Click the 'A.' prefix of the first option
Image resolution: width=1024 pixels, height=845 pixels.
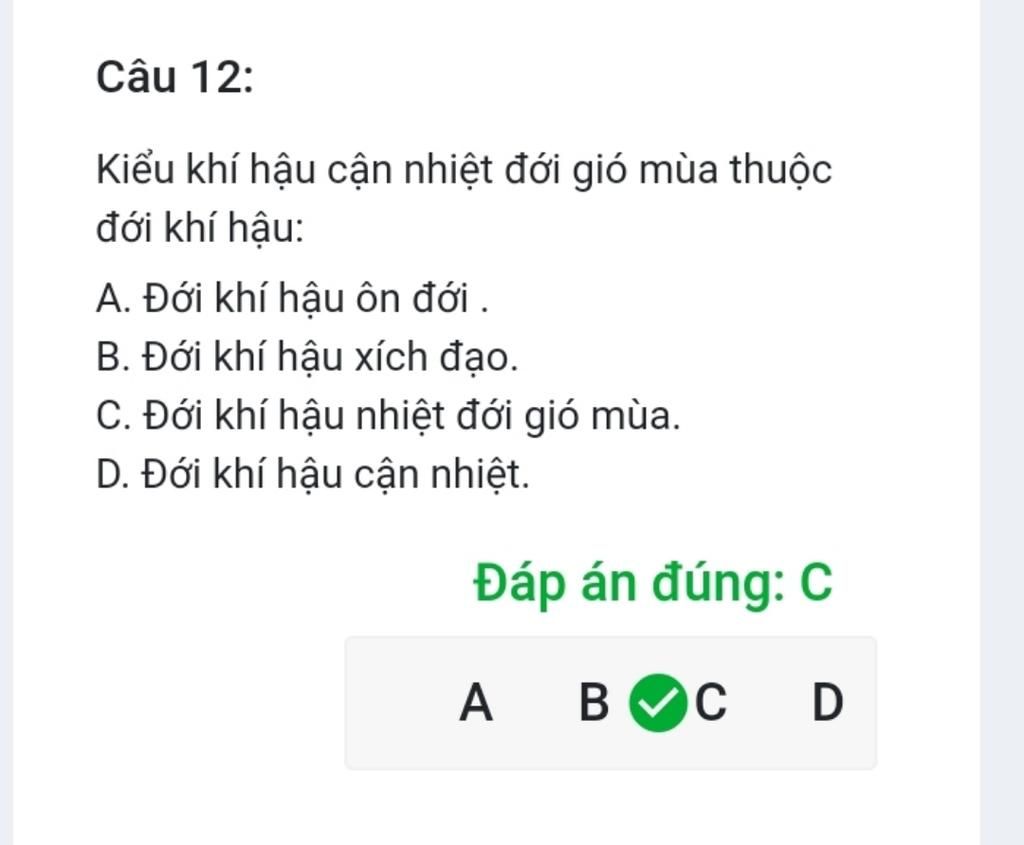pyautogui.click(x=114, y=298)
